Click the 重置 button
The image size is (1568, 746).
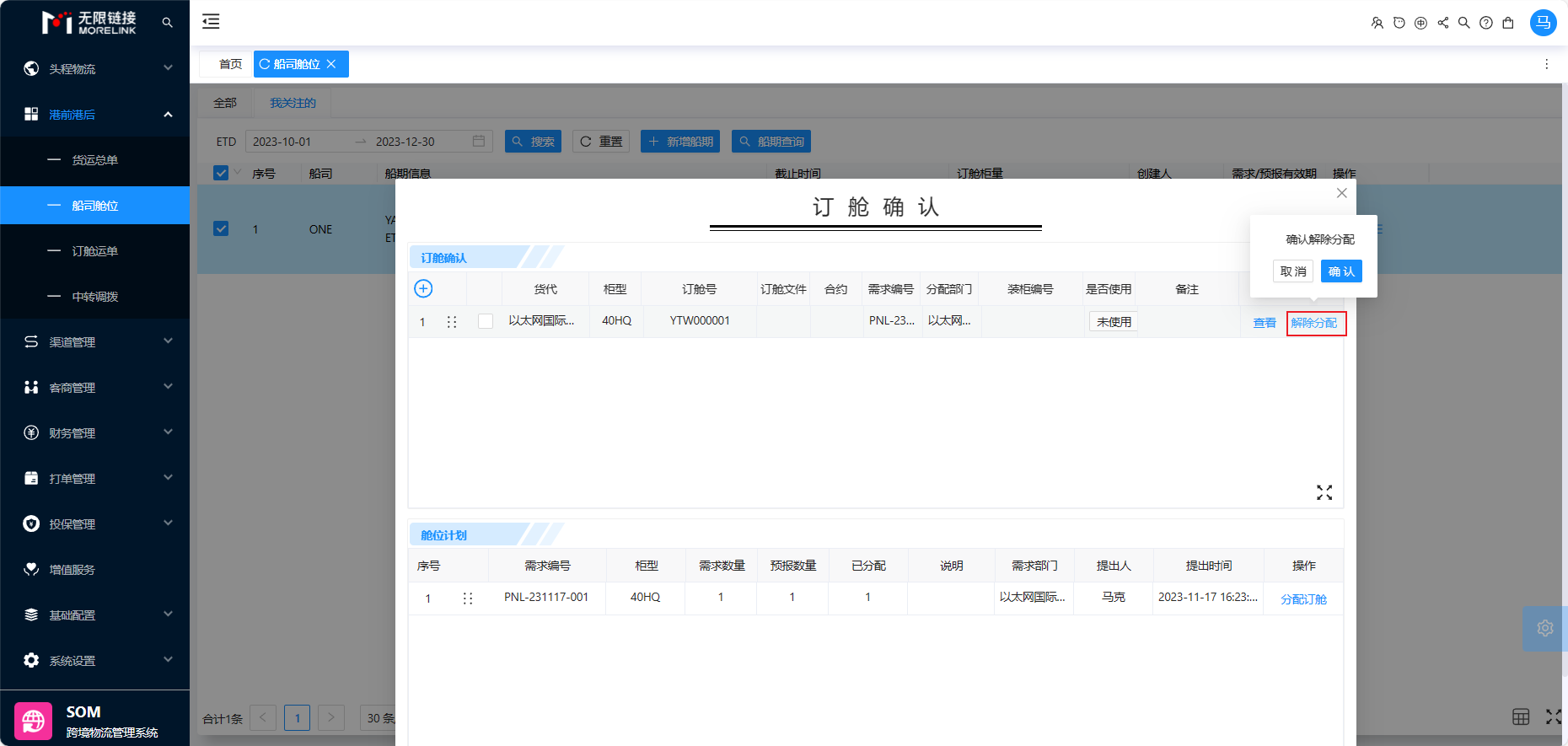[x=601, y=142]
